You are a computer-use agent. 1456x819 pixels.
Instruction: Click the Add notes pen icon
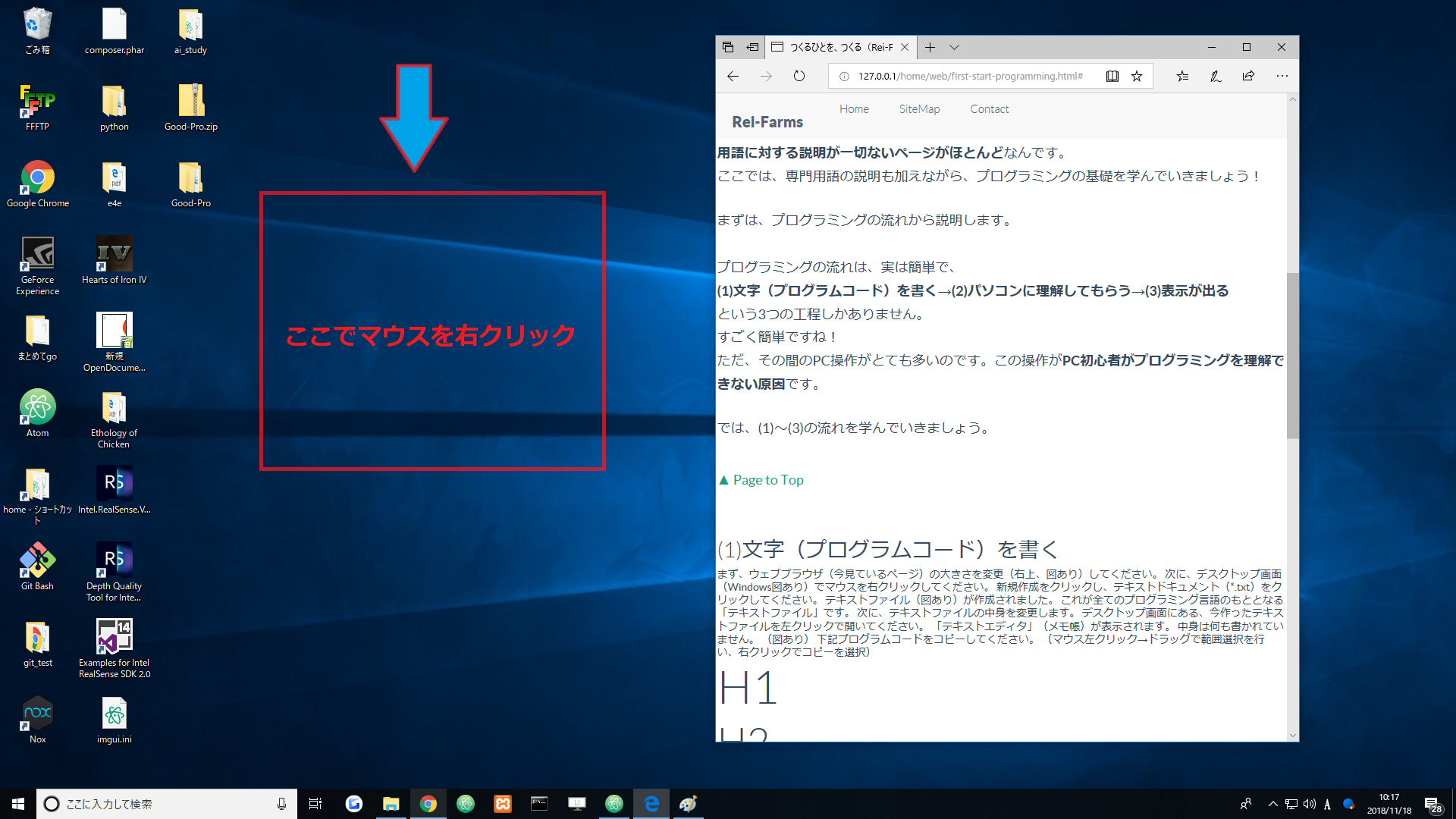pyautogui.click(x=1216, y=76)
